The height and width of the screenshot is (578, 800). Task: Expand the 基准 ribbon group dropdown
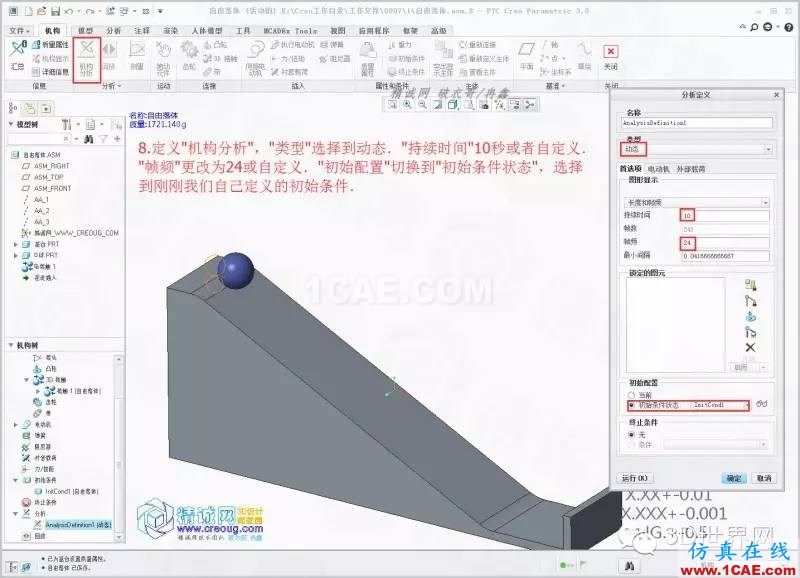pyautogui.click(x=556, y=86)
